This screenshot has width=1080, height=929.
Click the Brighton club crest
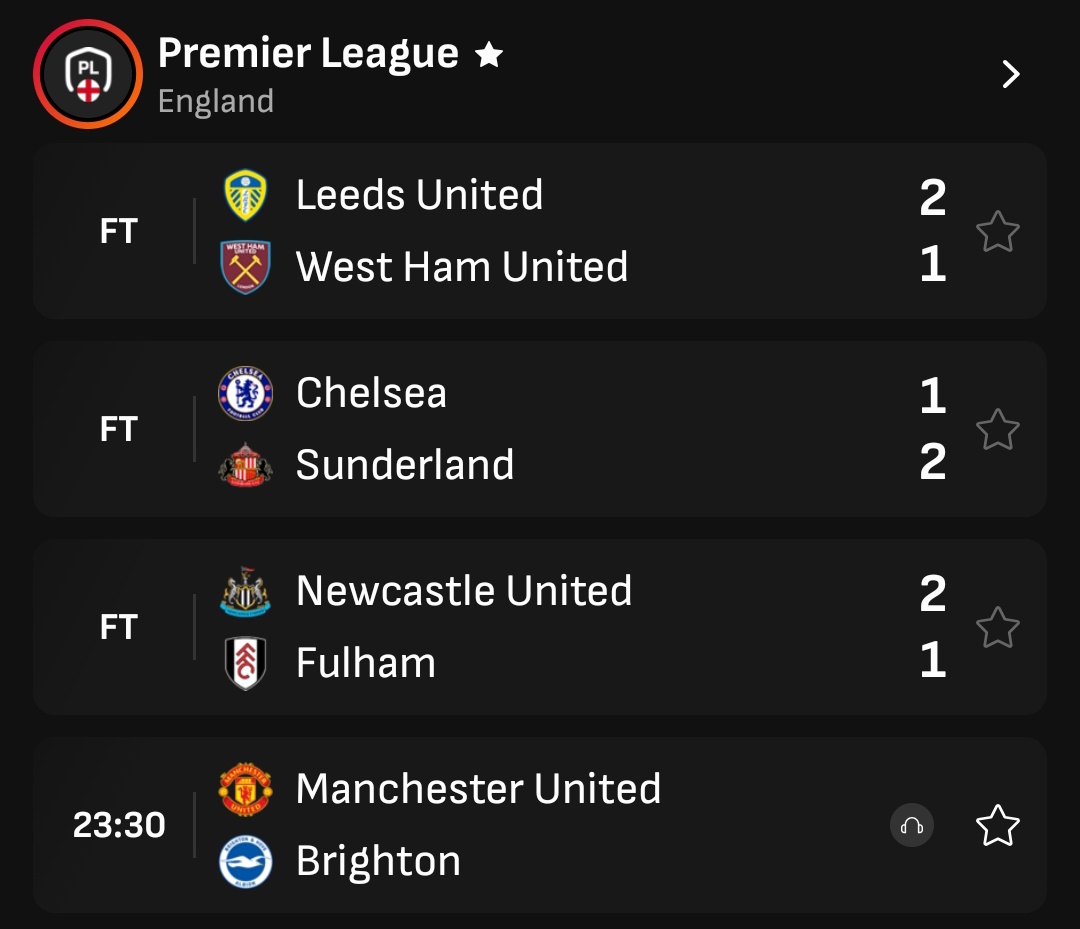click(x=245, y=861)
